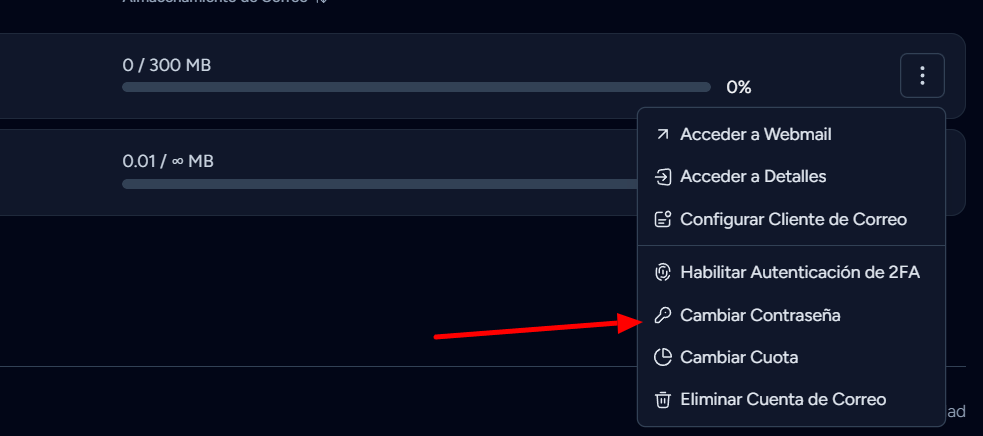The height and width of the screenshot is (436, 983).
Task: Click the 0.01 / ∞ MB storage bar
Action: tap(380, 184)
